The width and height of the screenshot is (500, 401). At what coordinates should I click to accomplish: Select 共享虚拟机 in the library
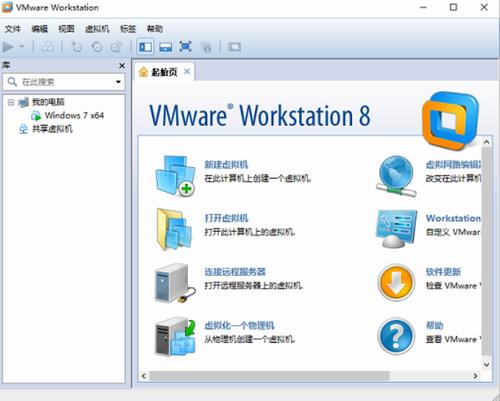pos(52,129)
